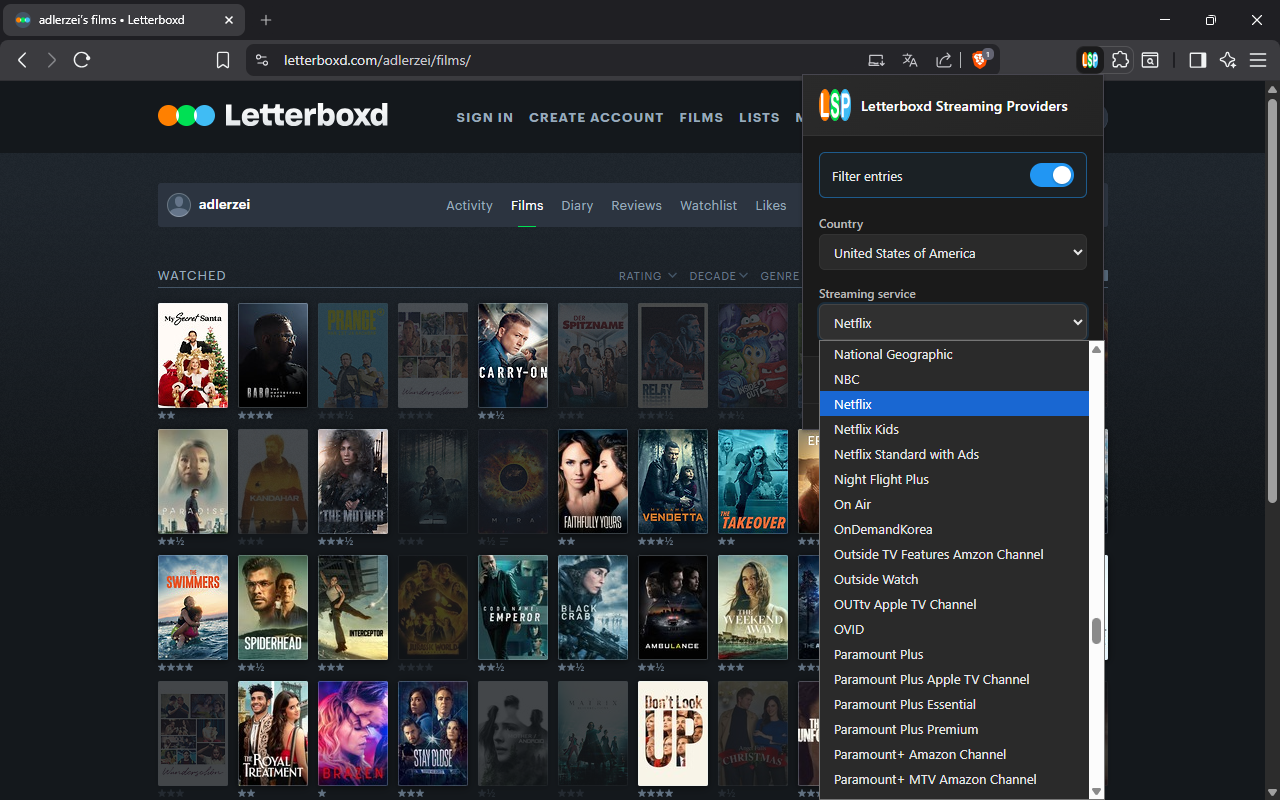Click the Letterboxd Streaming Providers toolbar icon
The width and height of the screenshot is (1280, 800).
pos(1089,60)
